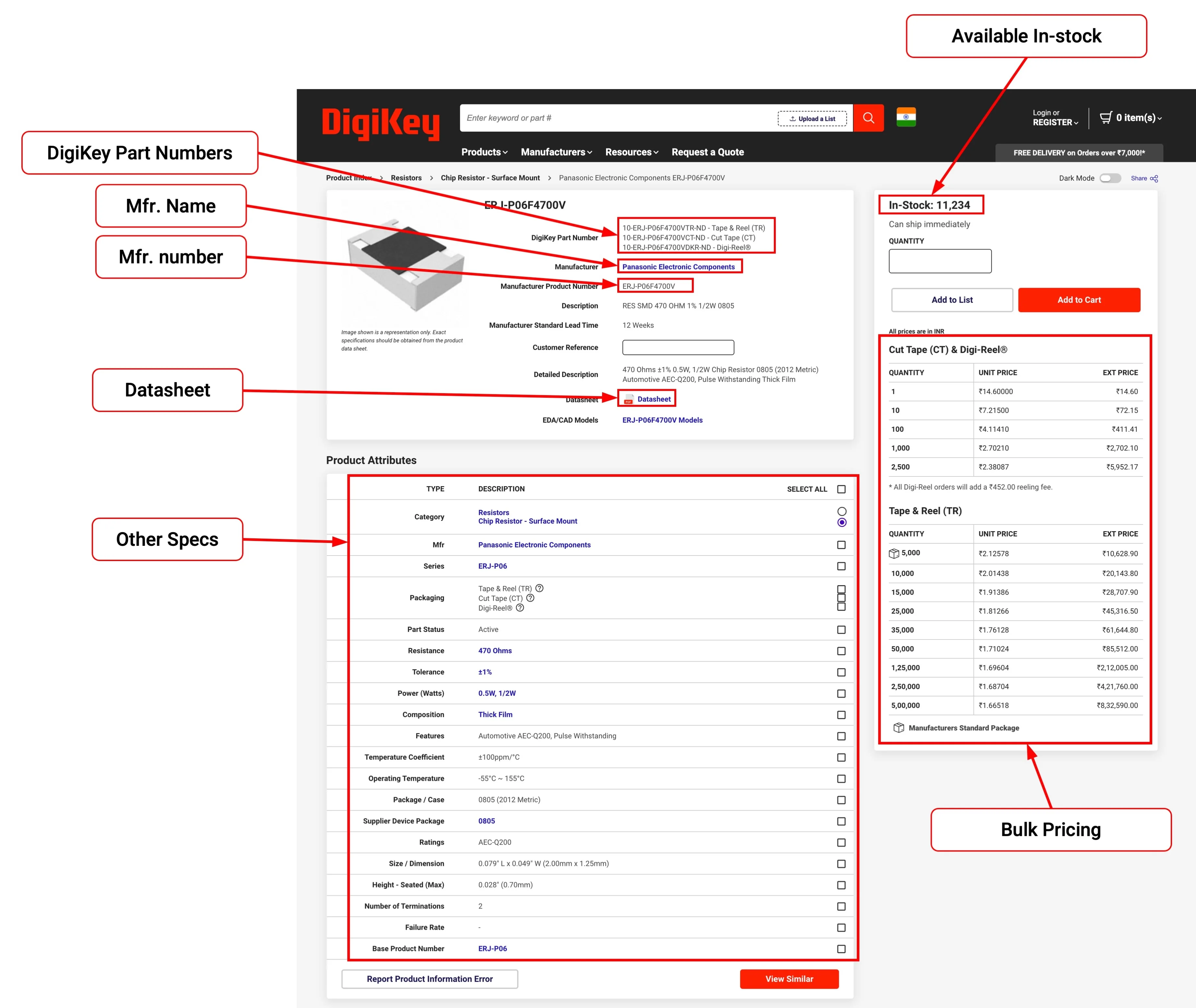Check the Series row checkbox

point(841,566)
